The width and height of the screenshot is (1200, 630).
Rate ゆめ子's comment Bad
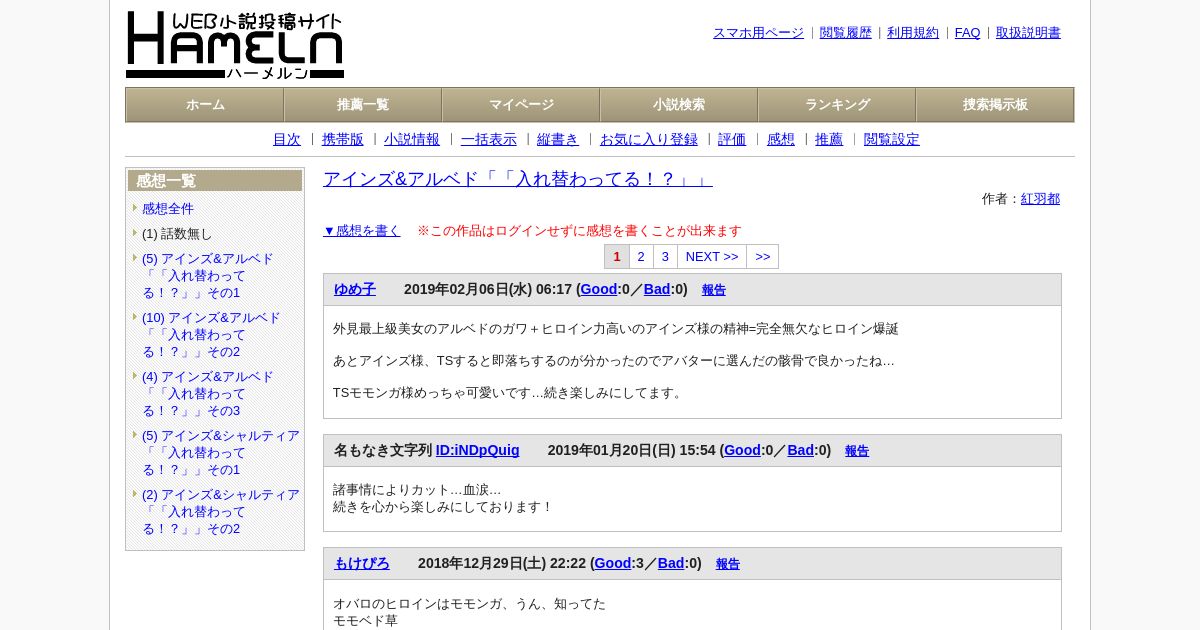pos(657,290)
